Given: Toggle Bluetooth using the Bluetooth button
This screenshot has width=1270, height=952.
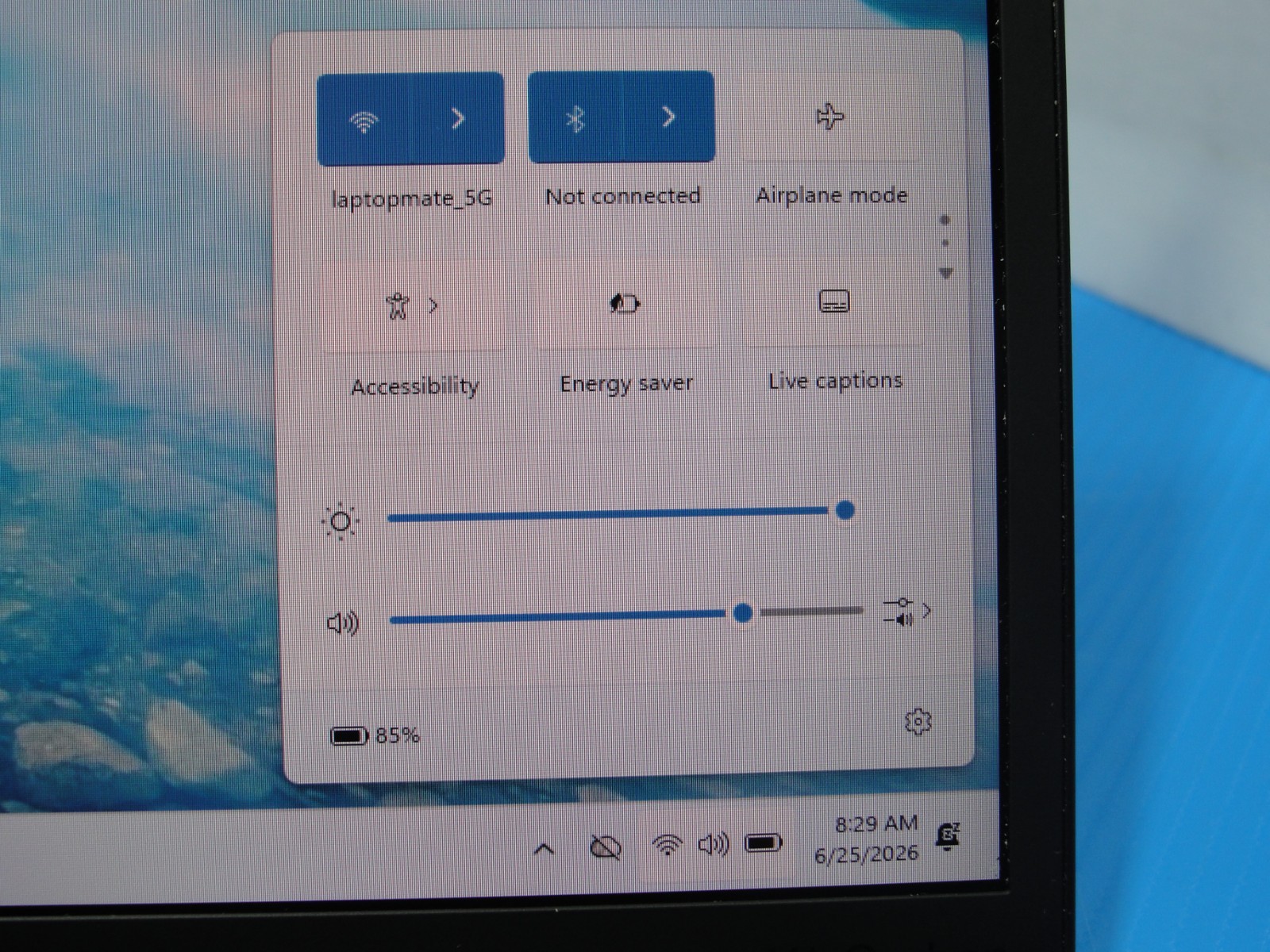Looking at the screenshot, I should (575, 118).
